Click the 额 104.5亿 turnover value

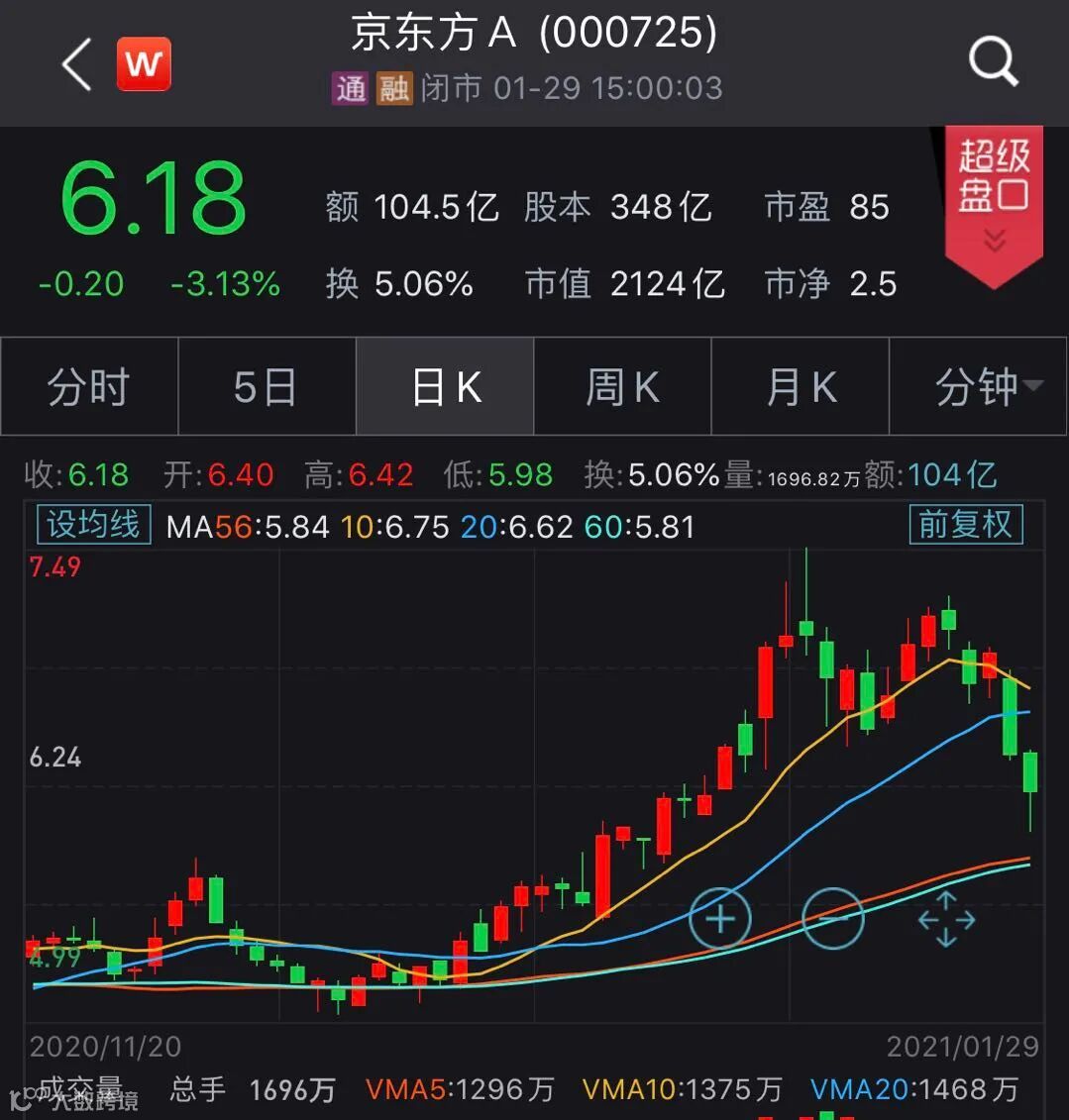[412, 207]
